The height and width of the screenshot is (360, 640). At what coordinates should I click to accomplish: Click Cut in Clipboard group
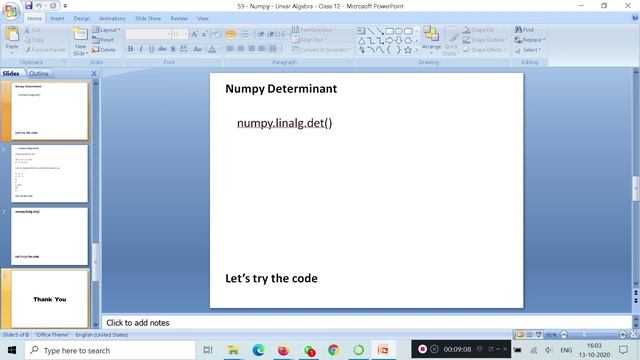pos(32,30)
